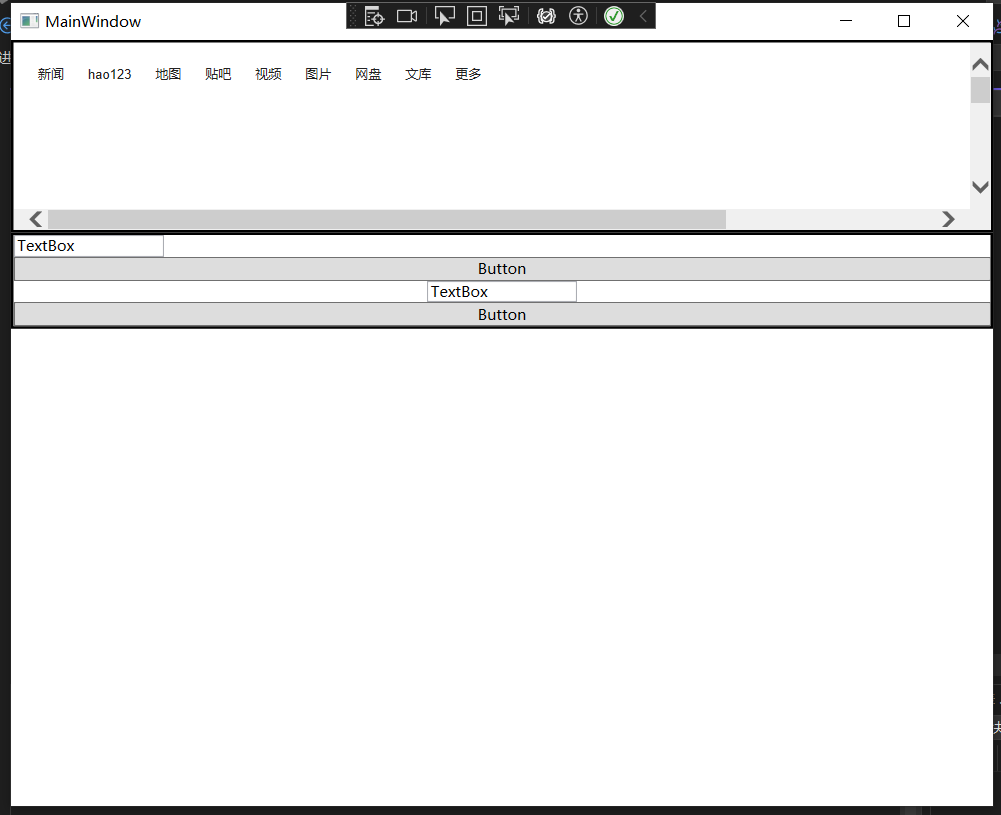The image size is (1001, 815).
Task: Open the 贴吧 link
Action: point(218,74)
